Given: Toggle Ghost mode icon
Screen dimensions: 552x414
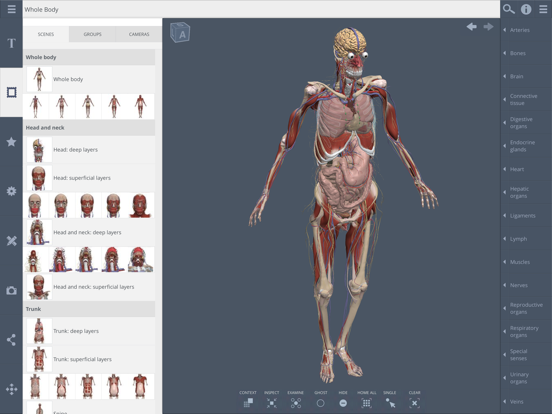Looking at the screenshot, I should [320, 403].
